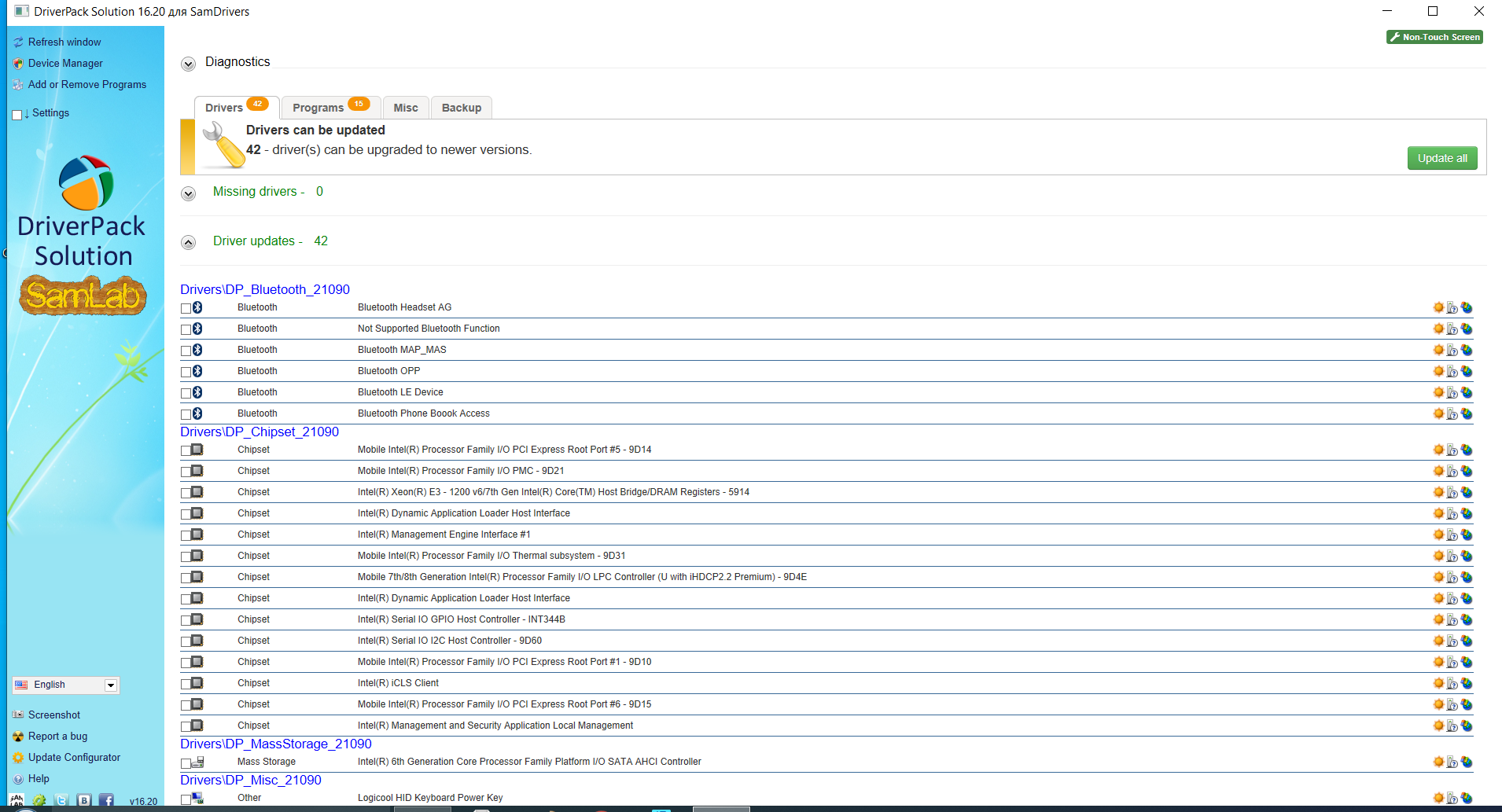Click the Report a bug radiation icon
This screenshot has width=1502, height=812.
18,737
